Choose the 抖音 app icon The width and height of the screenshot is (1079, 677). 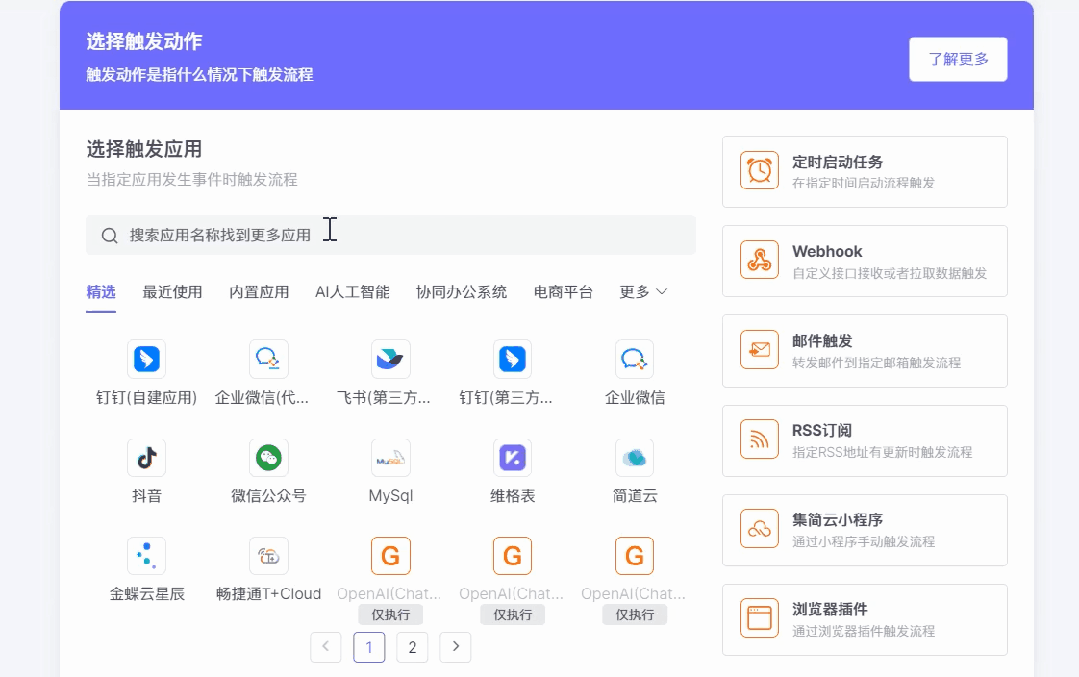147,458
